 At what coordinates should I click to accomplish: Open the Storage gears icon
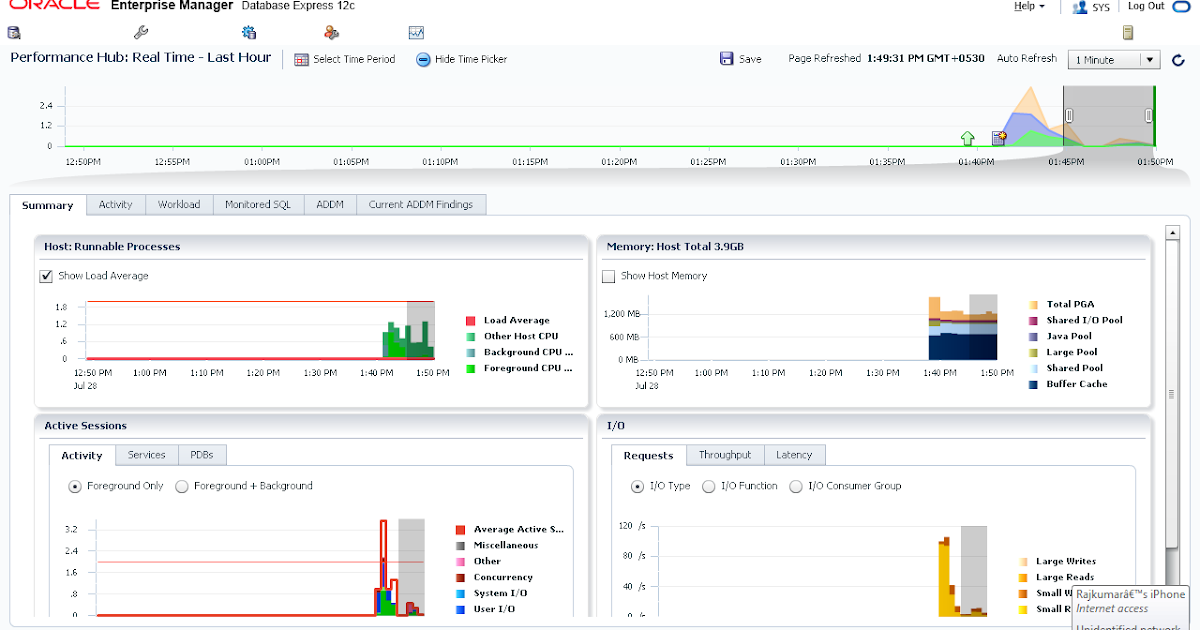click(x=247, y=32)
